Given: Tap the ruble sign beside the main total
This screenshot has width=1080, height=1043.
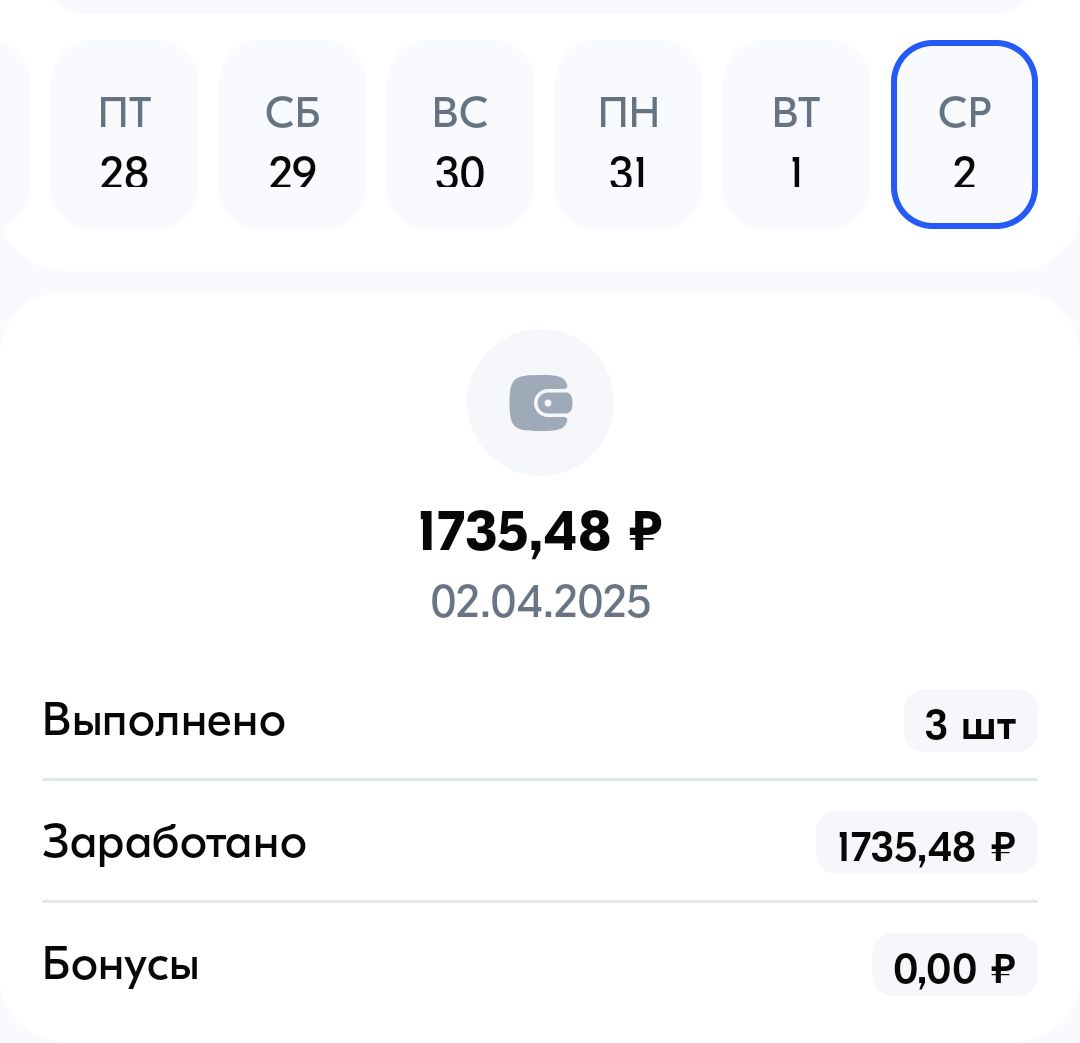Looking at the screenshot, I should (645, 532).
